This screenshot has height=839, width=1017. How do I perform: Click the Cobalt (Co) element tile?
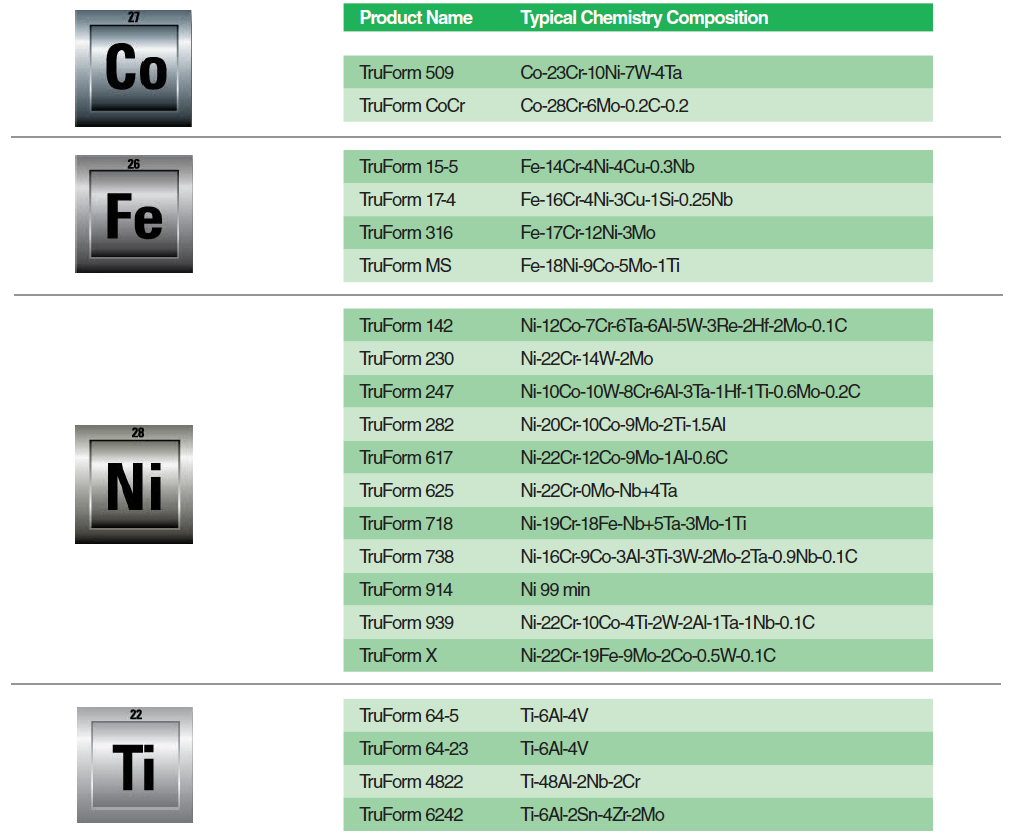(134, 68)
